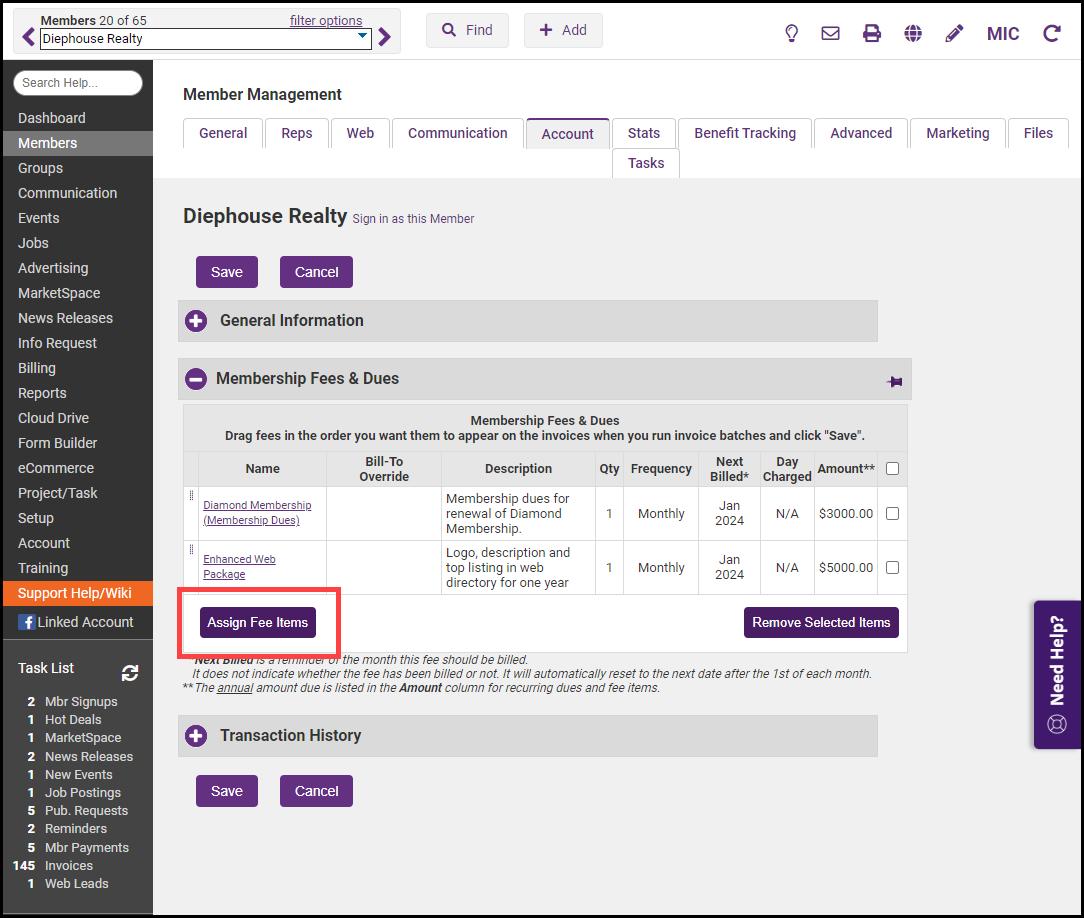This screenshot has width=1084, height=918.
Task: Click the printer icon
Action: tap(872, 33)
